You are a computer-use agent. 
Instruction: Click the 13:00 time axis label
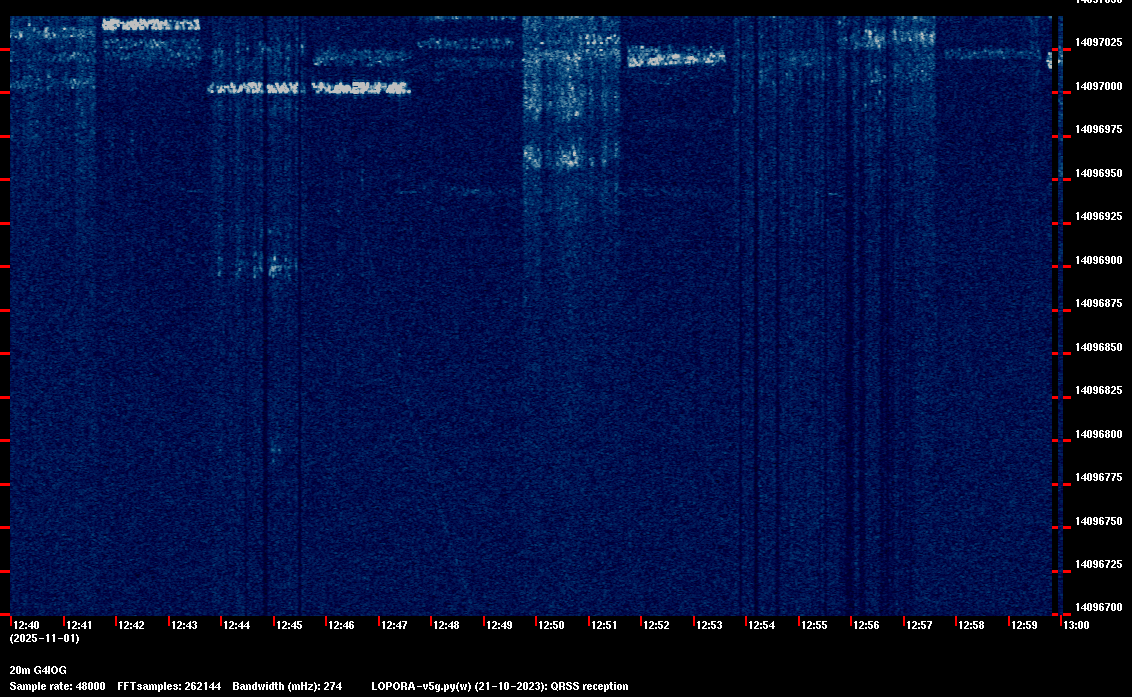point(1076,625)
